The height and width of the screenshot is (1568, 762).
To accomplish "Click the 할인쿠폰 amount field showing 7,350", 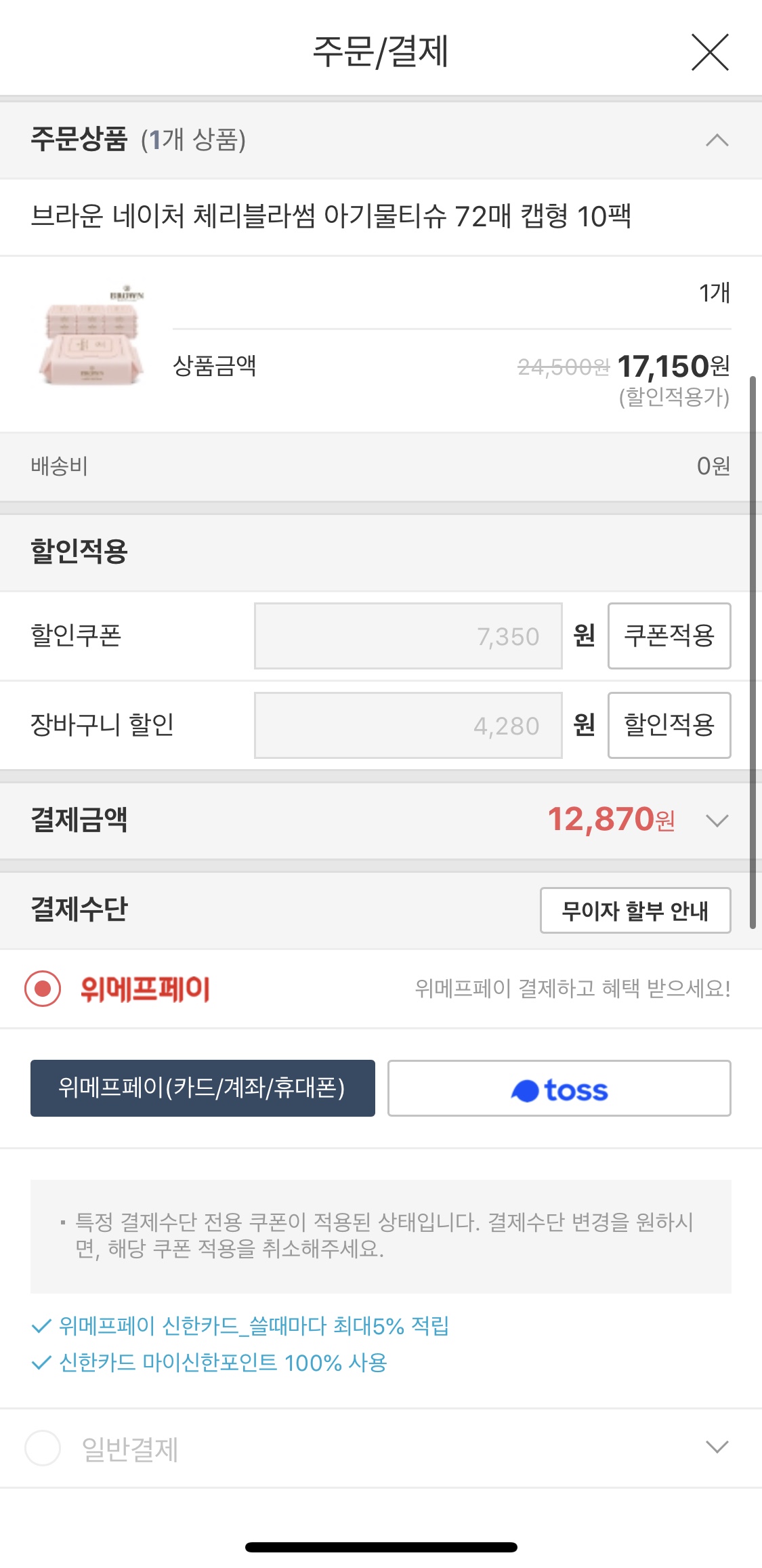I will click(408, 636).
